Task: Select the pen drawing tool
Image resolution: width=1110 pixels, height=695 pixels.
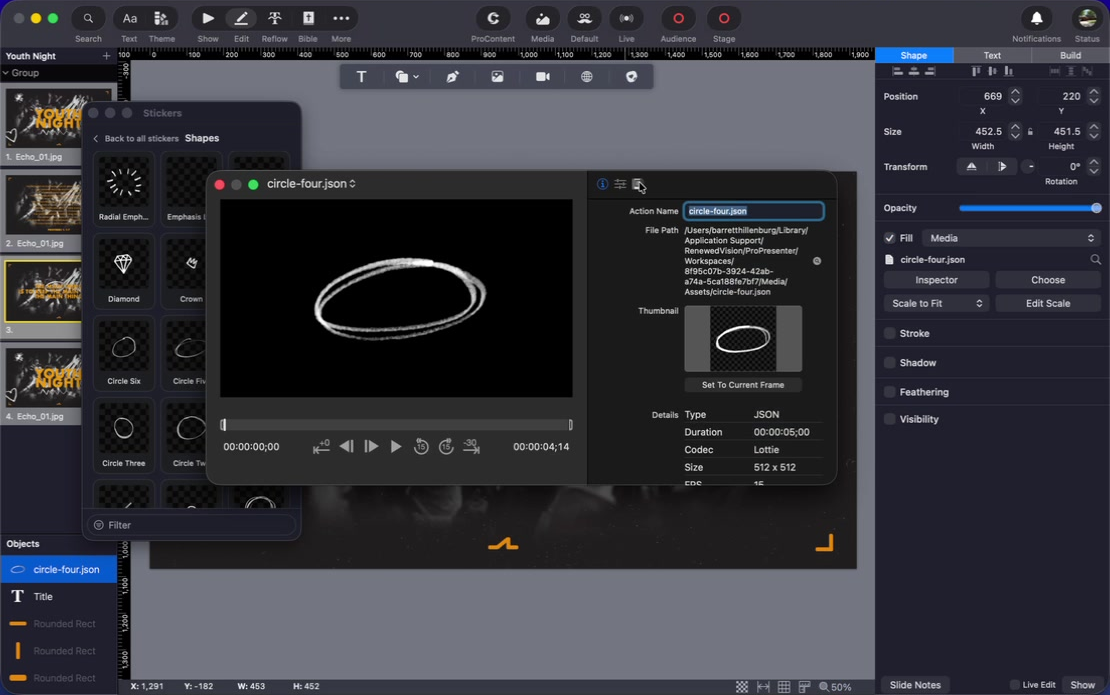Action: 452,76
